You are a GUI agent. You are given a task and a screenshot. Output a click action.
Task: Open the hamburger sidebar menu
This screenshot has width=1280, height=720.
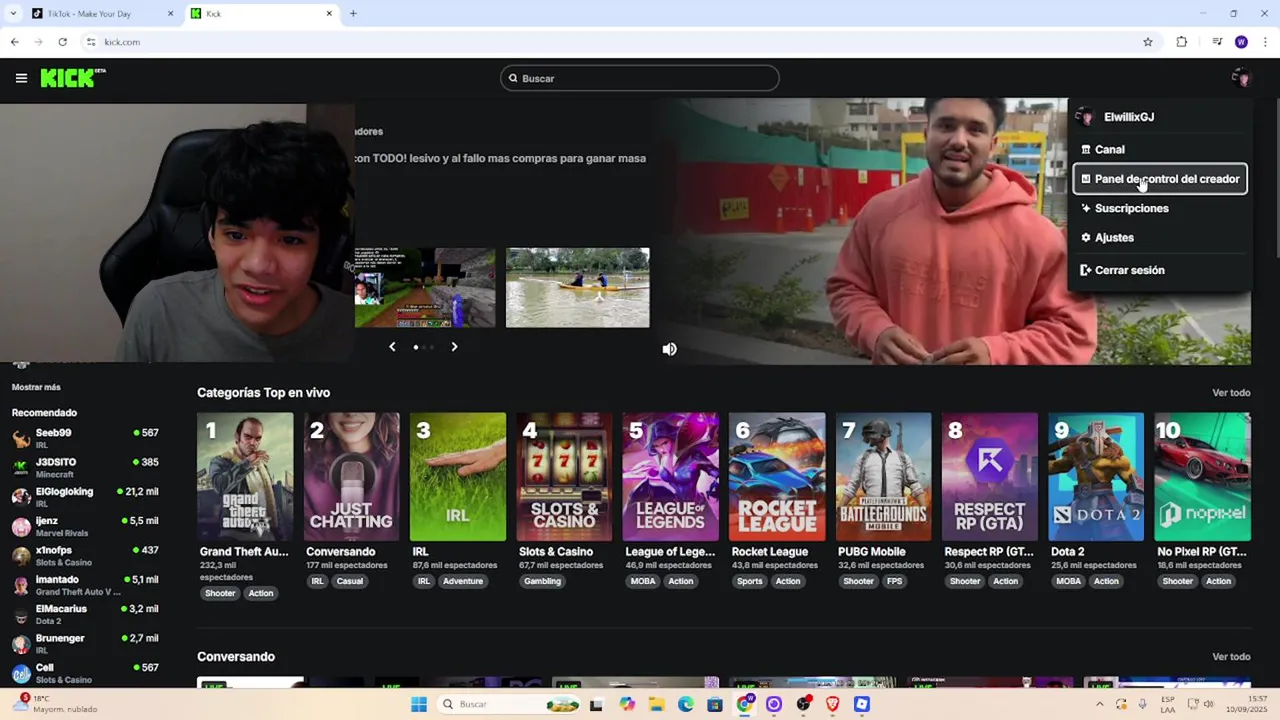21,78
